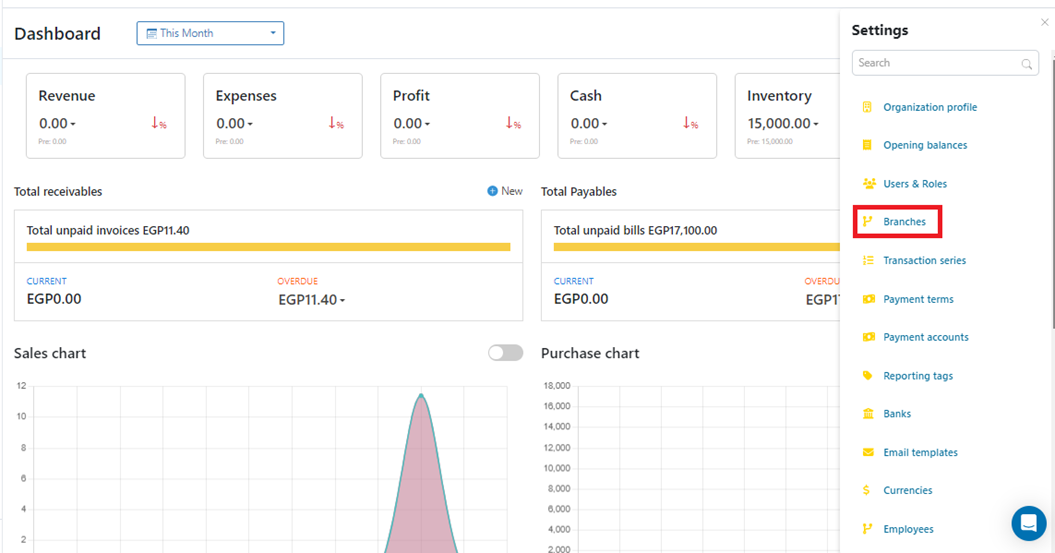Click the unpaid invoices yellow progress bar
1055x553 pixels.
tap(268, 247)
